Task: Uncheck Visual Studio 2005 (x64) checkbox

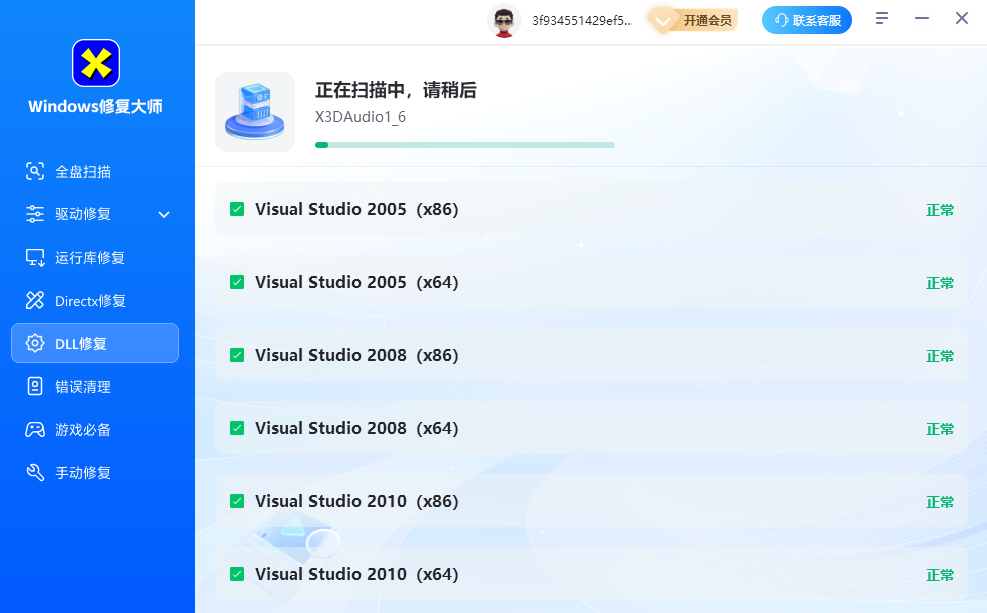Action: (x=237, y=282)
